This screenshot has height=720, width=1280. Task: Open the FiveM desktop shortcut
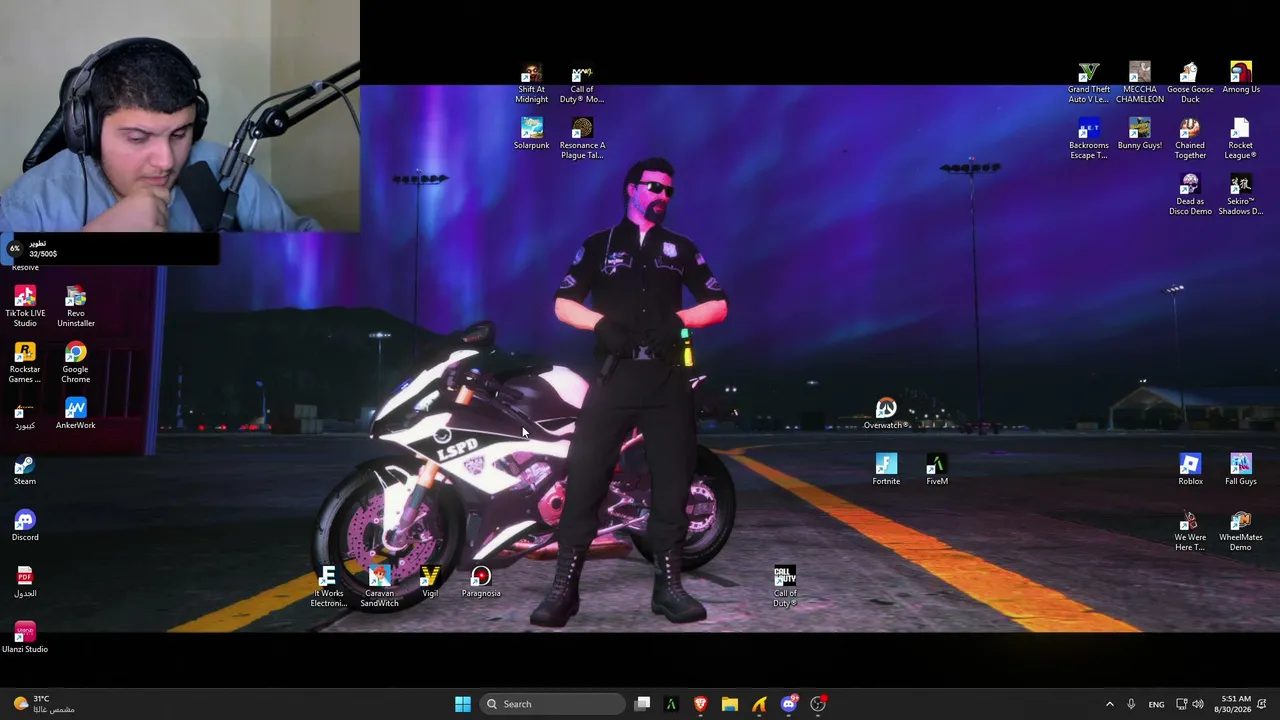point(937,471)
